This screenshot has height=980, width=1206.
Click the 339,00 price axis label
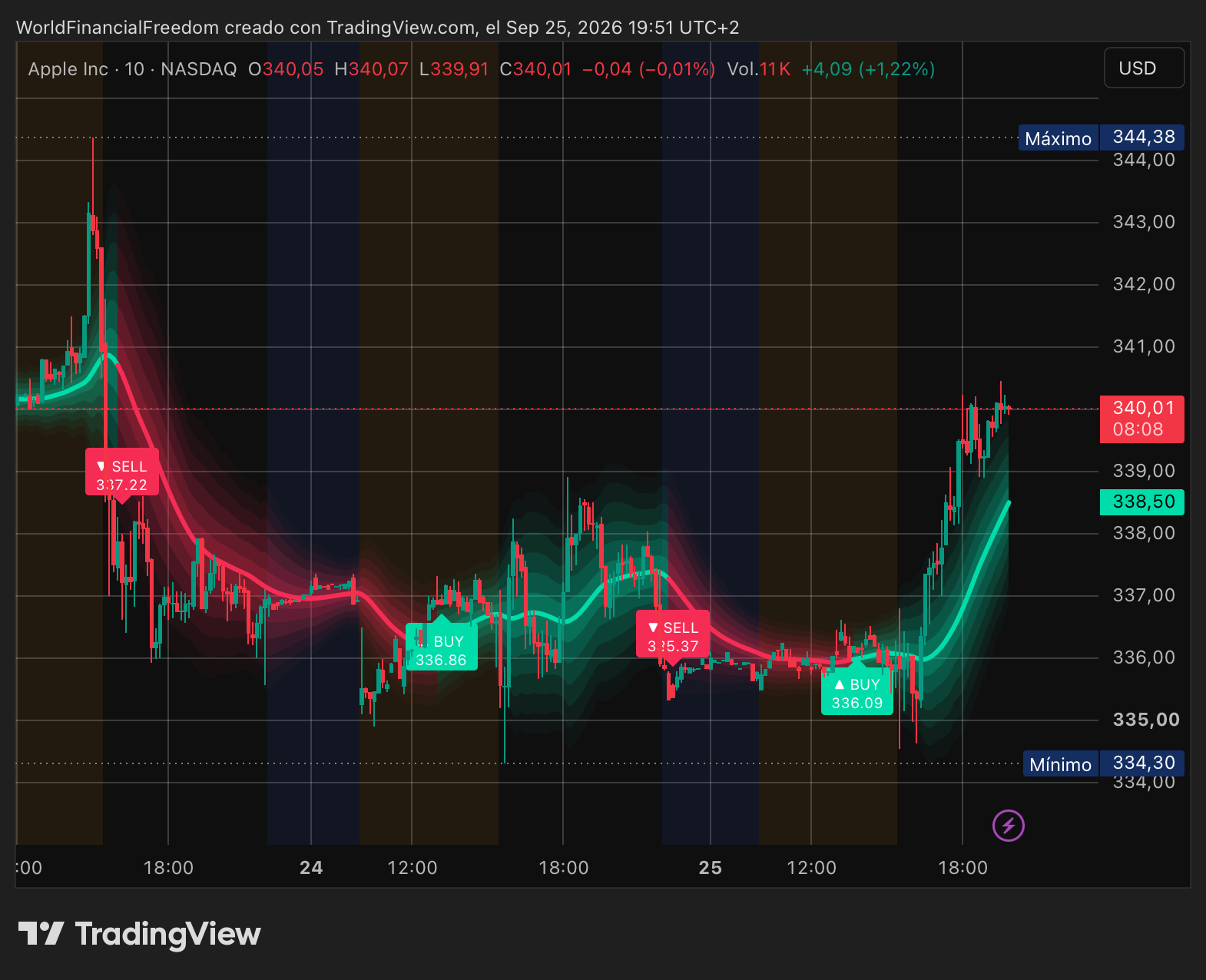[x=1144, y=471]
